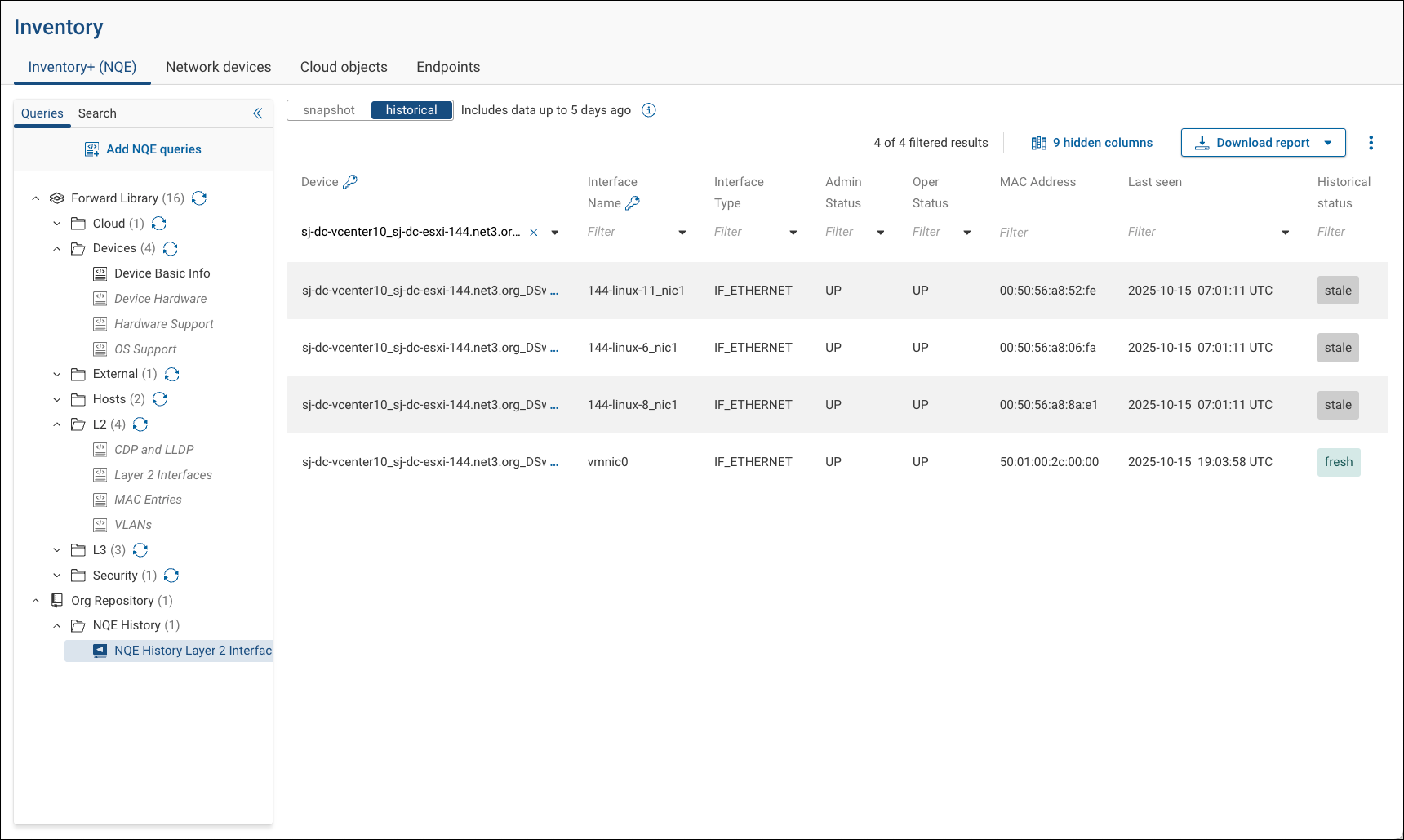Viewport: 1404px width, 840px height.
Task: Refresh the L2 folder queries
Action: click(140, 424)
